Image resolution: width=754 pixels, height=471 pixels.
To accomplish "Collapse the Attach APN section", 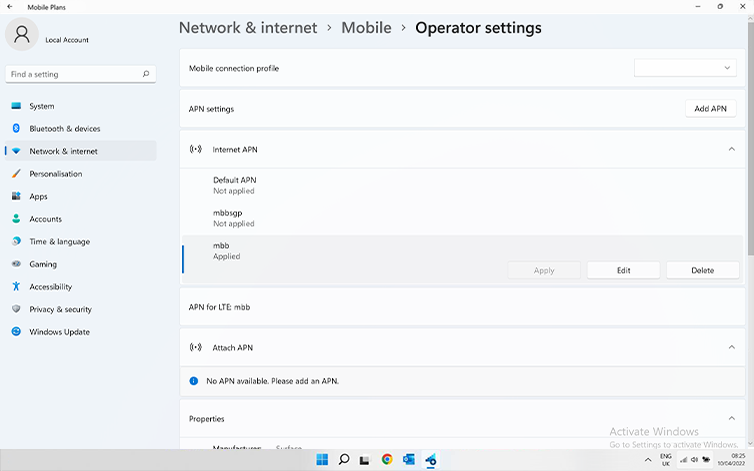I will tap(731, 347).
